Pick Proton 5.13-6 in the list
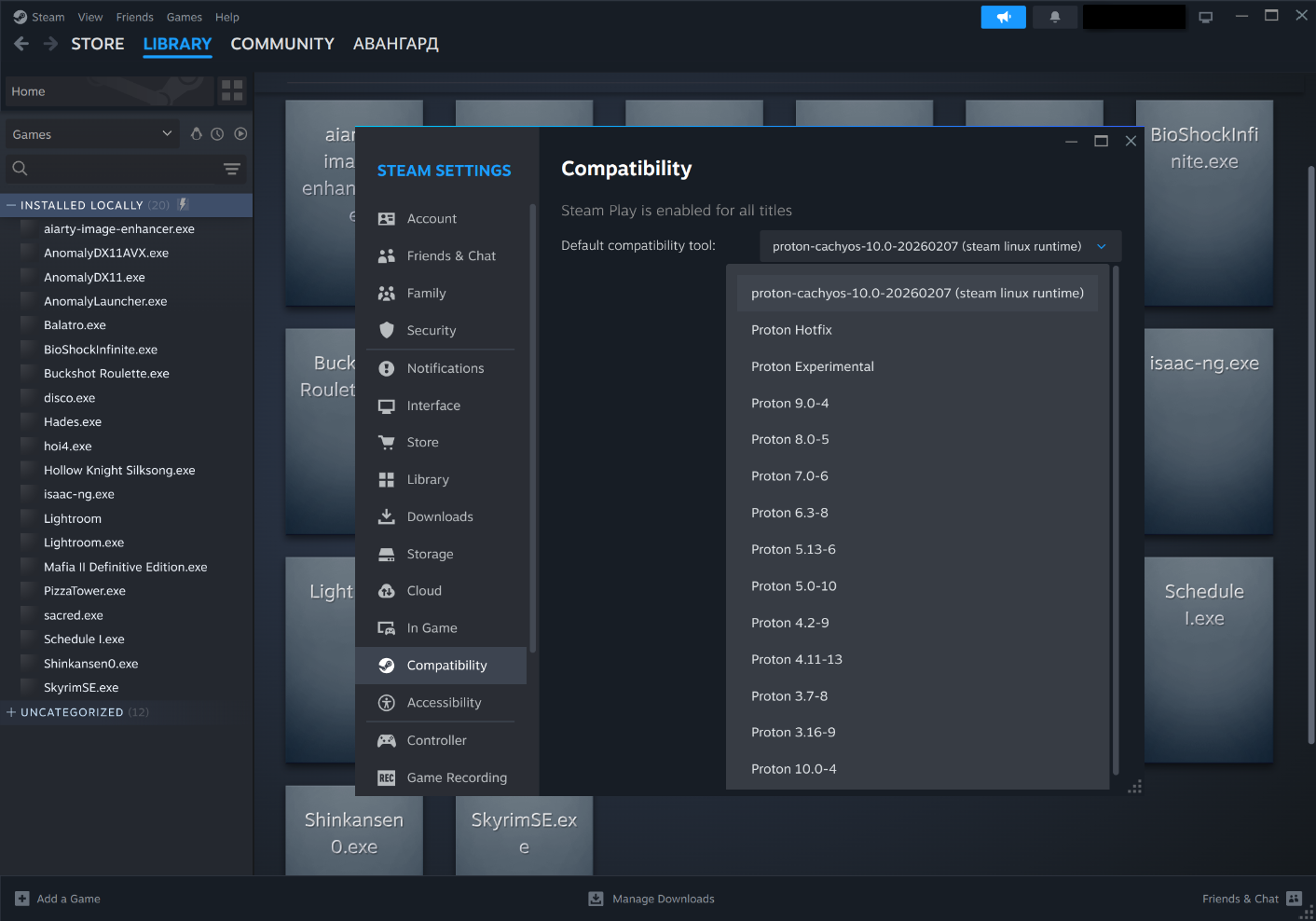Viewport: 1316px width, 921px height. pos(917,549)
